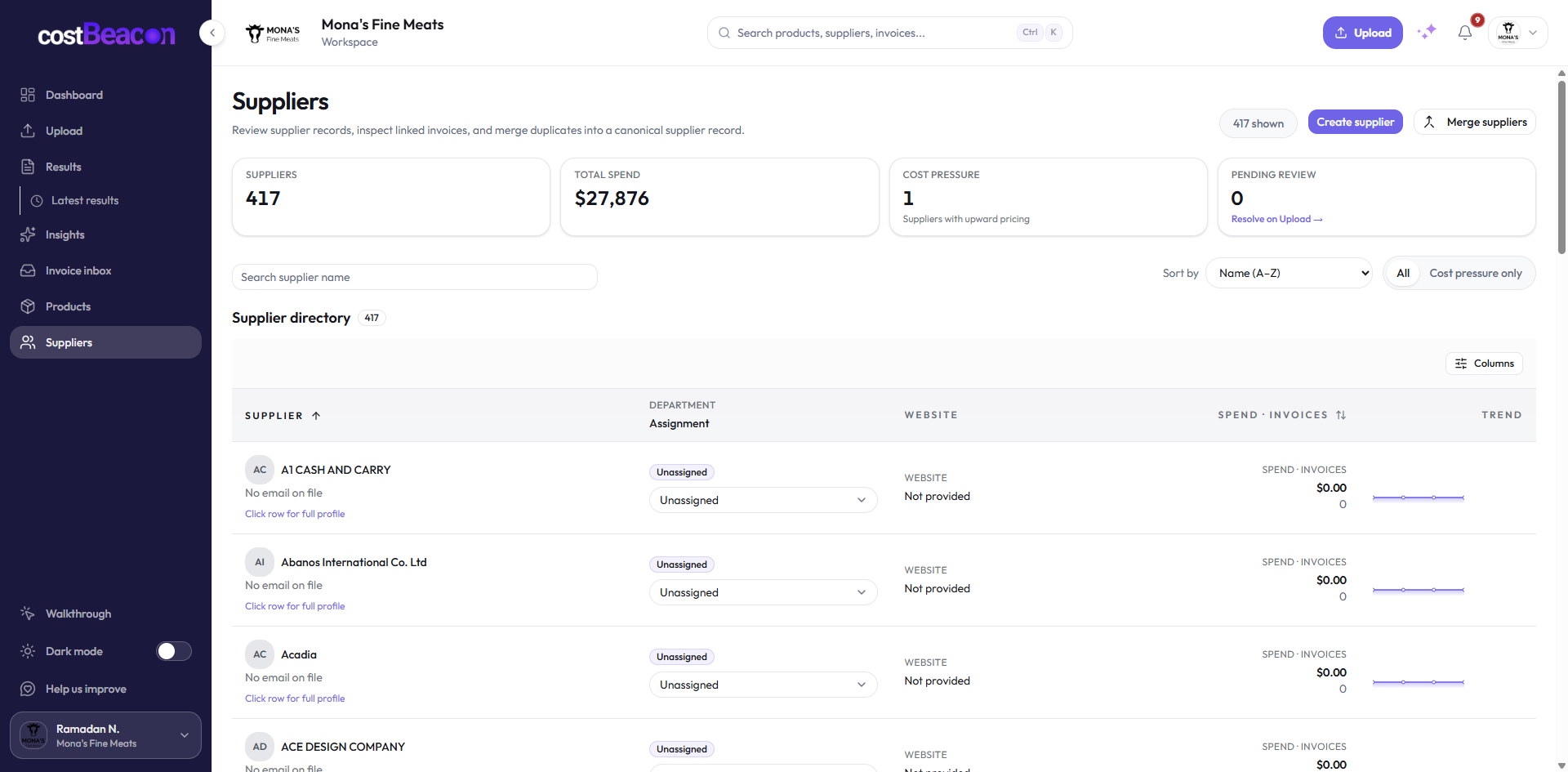Click full profile link for Acadia
The height and width of the screenshot is (772, 1568).
(295, 698)
